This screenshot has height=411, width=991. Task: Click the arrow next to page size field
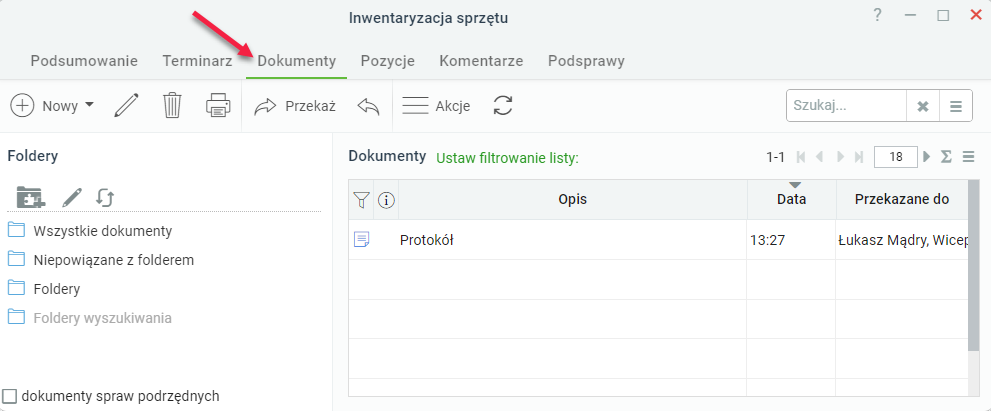coord(927,157)
